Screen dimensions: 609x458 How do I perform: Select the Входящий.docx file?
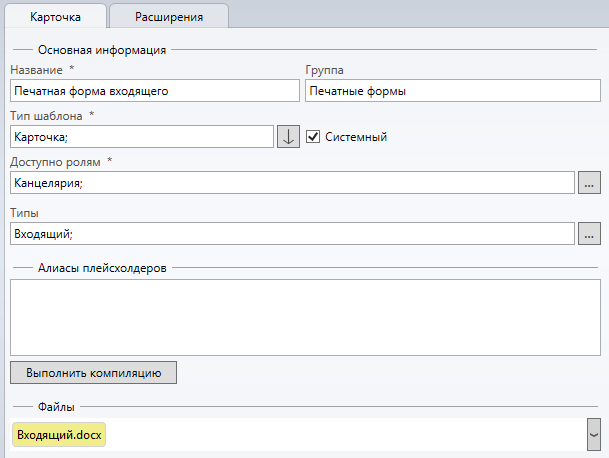point(60,435)
